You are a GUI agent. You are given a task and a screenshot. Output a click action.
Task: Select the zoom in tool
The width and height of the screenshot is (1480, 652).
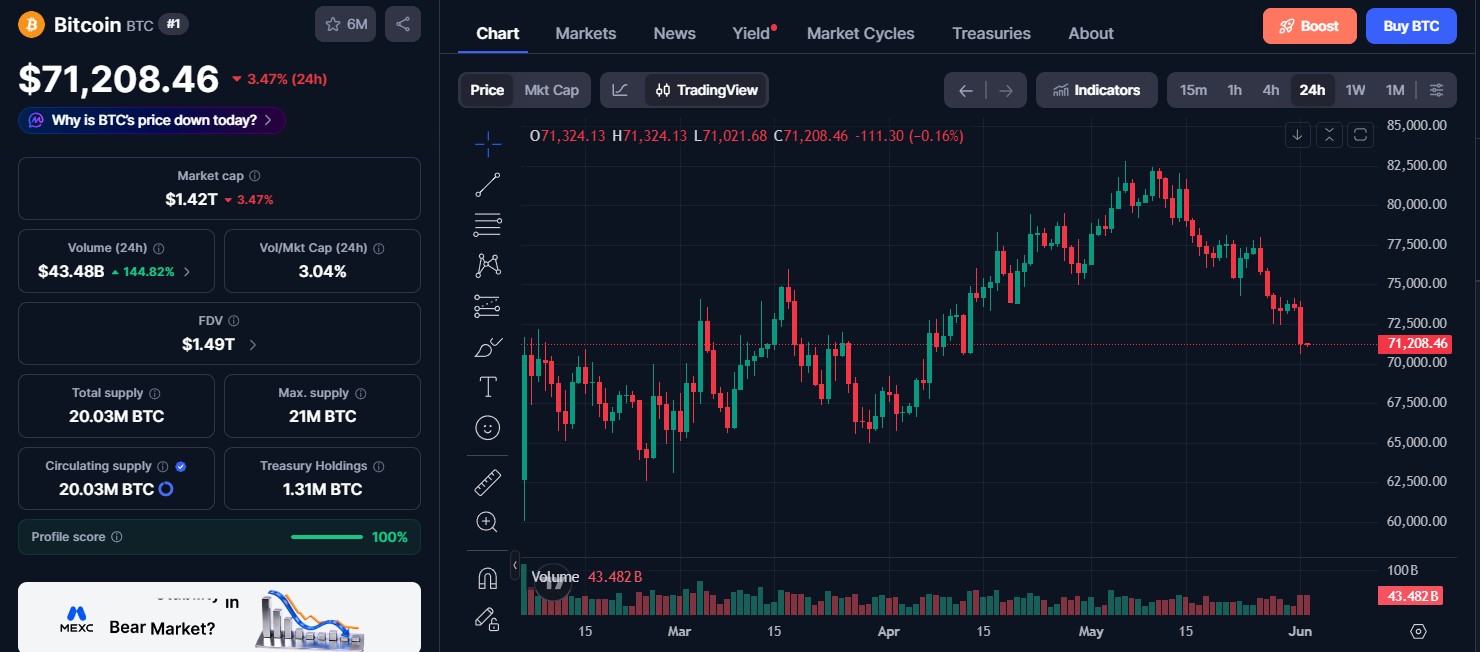[488, 522]
